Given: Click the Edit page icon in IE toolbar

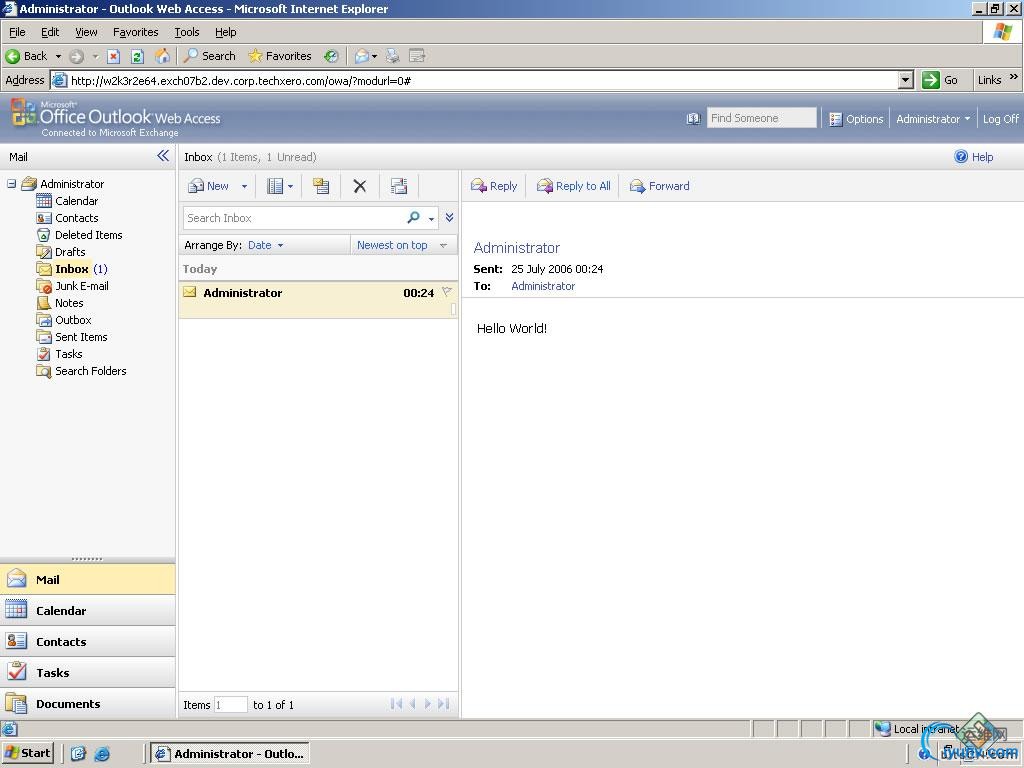Looking at the screenshot, I should click(x=417, y=56).
